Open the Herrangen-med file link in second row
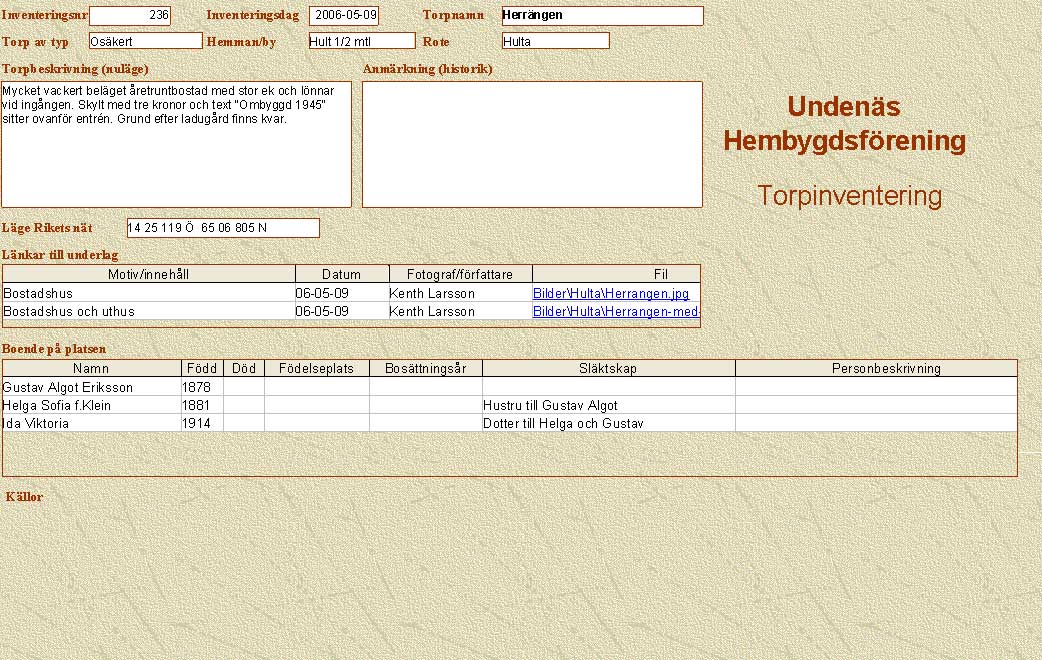This screenshot has width=1042, height=660. (x=615, y=312)
